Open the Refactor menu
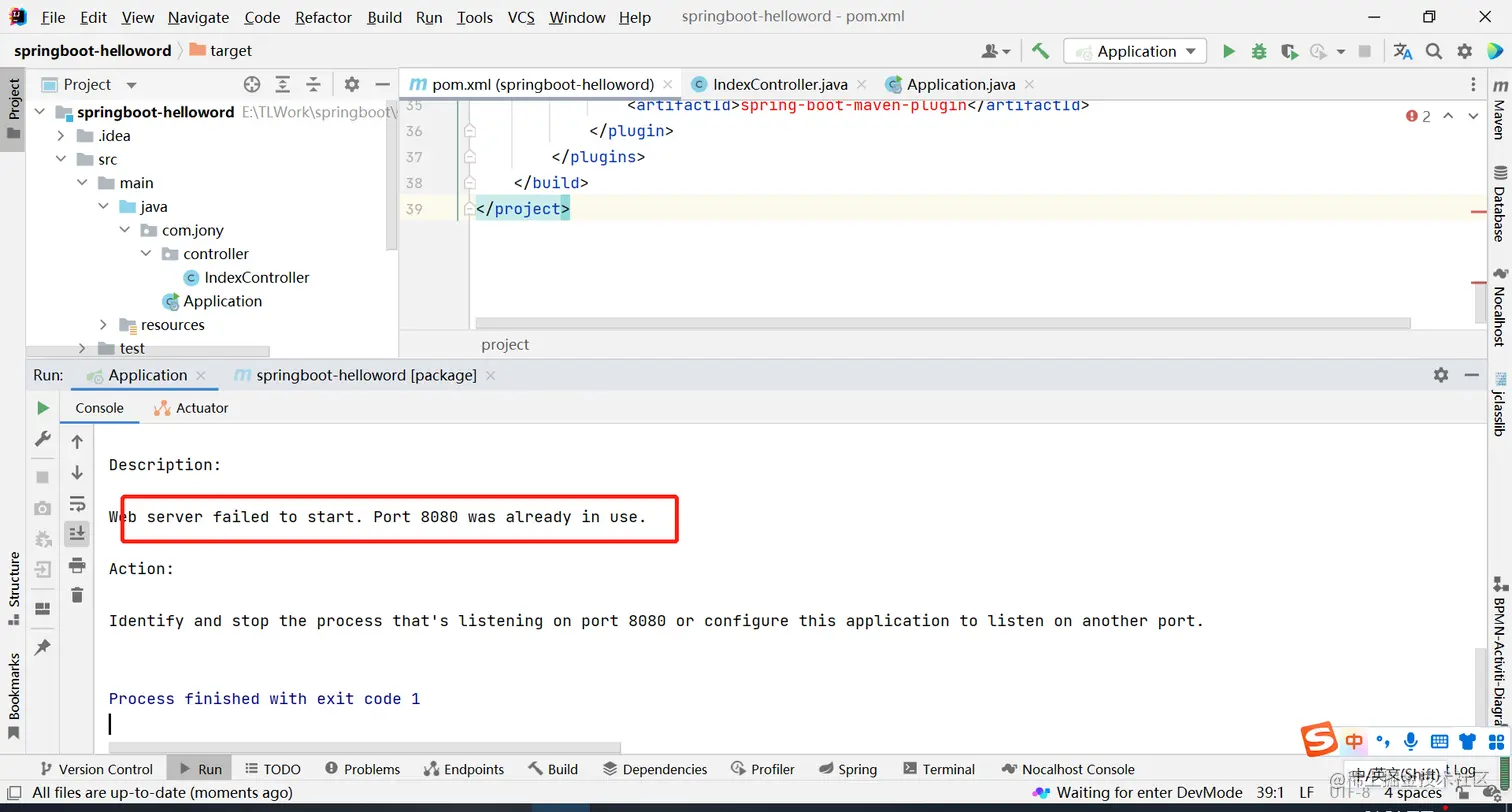Screen dimensions: 1512x812 click(x=323, y=17)
